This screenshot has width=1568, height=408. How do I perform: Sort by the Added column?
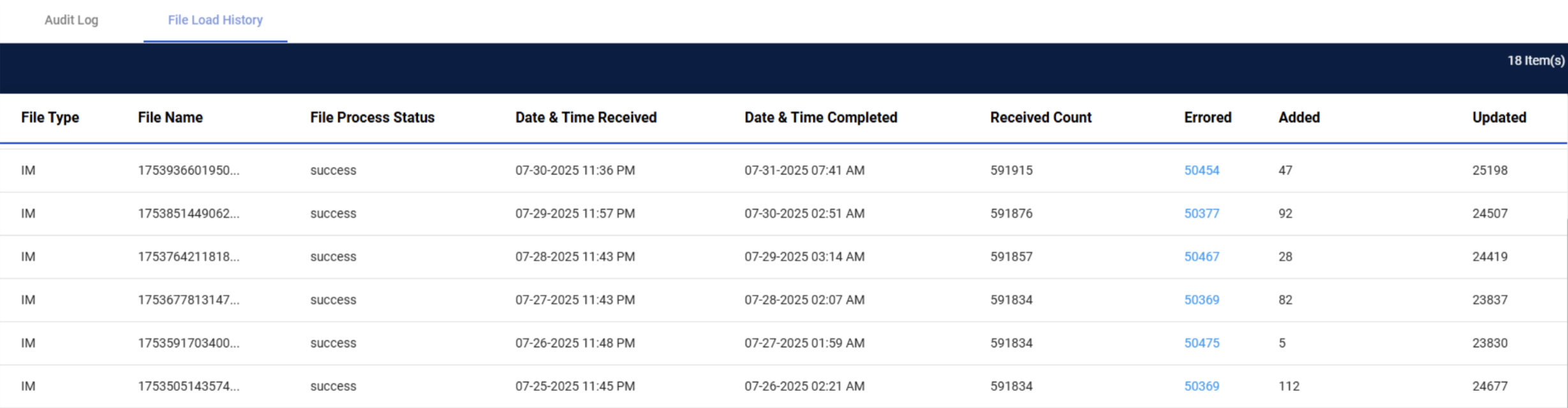1299,117
